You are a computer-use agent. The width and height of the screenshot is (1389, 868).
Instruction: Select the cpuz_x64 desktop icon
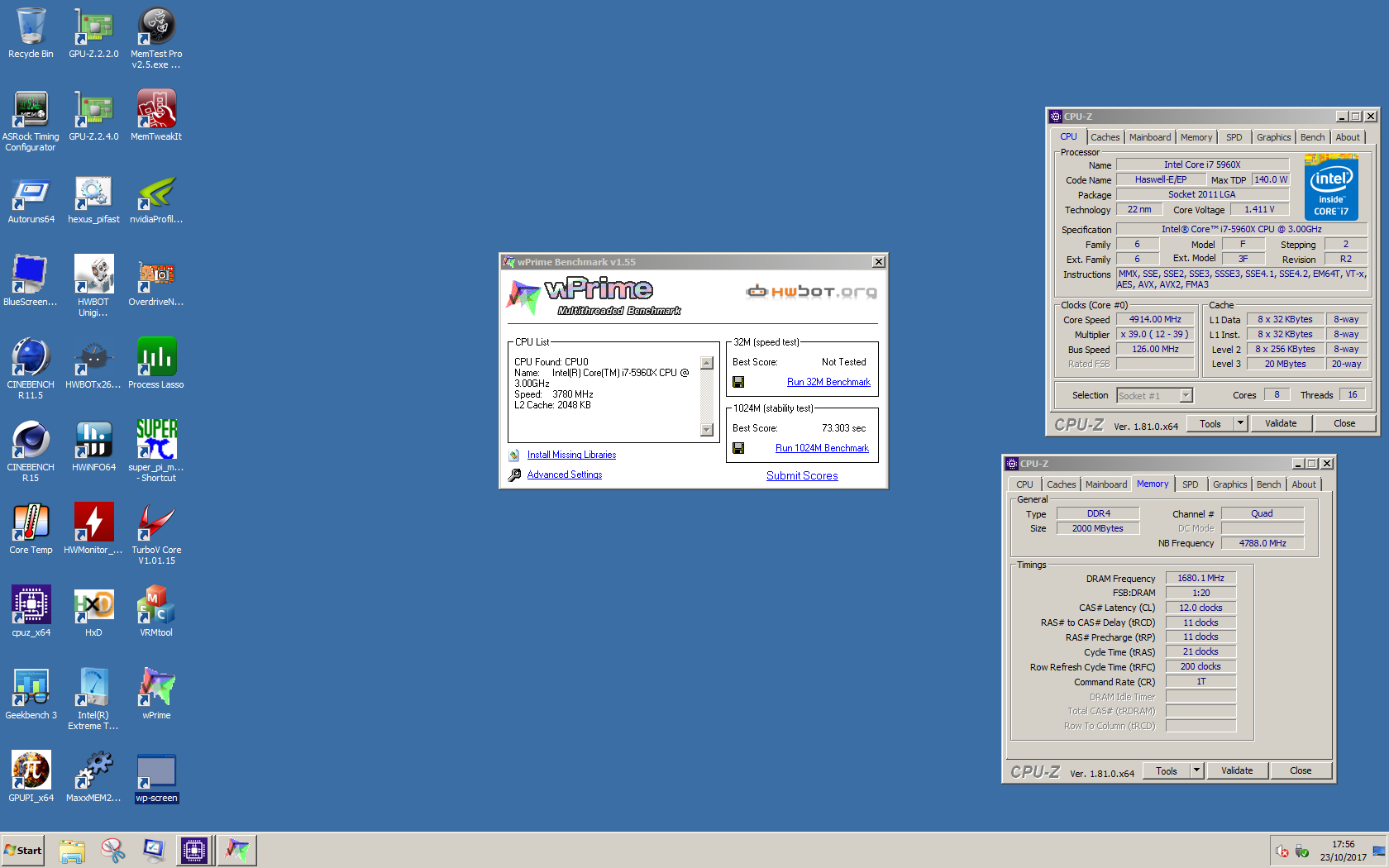click(x=31, y=612)
